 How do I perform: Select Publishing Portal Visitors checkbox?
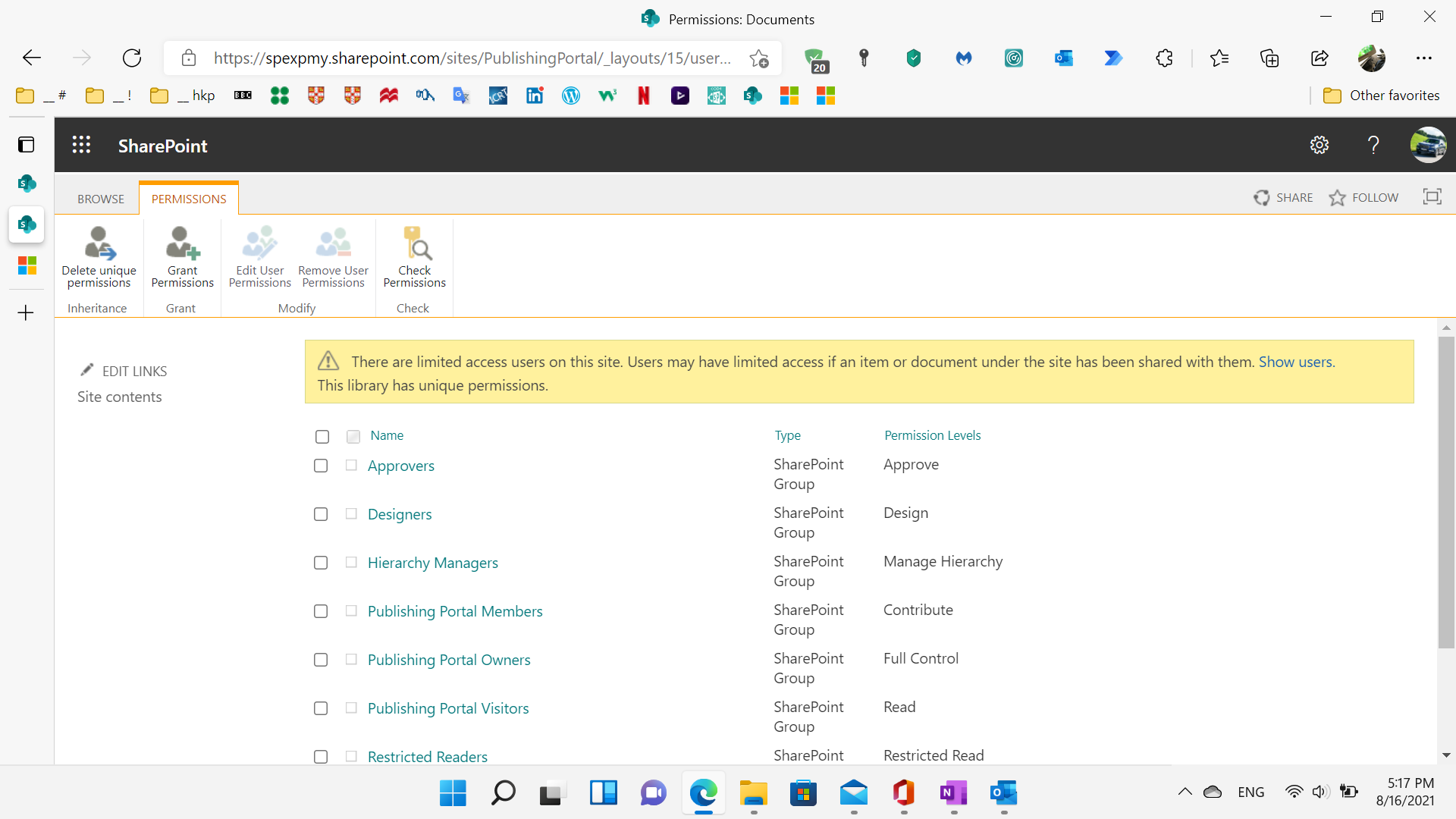point(321,708)
